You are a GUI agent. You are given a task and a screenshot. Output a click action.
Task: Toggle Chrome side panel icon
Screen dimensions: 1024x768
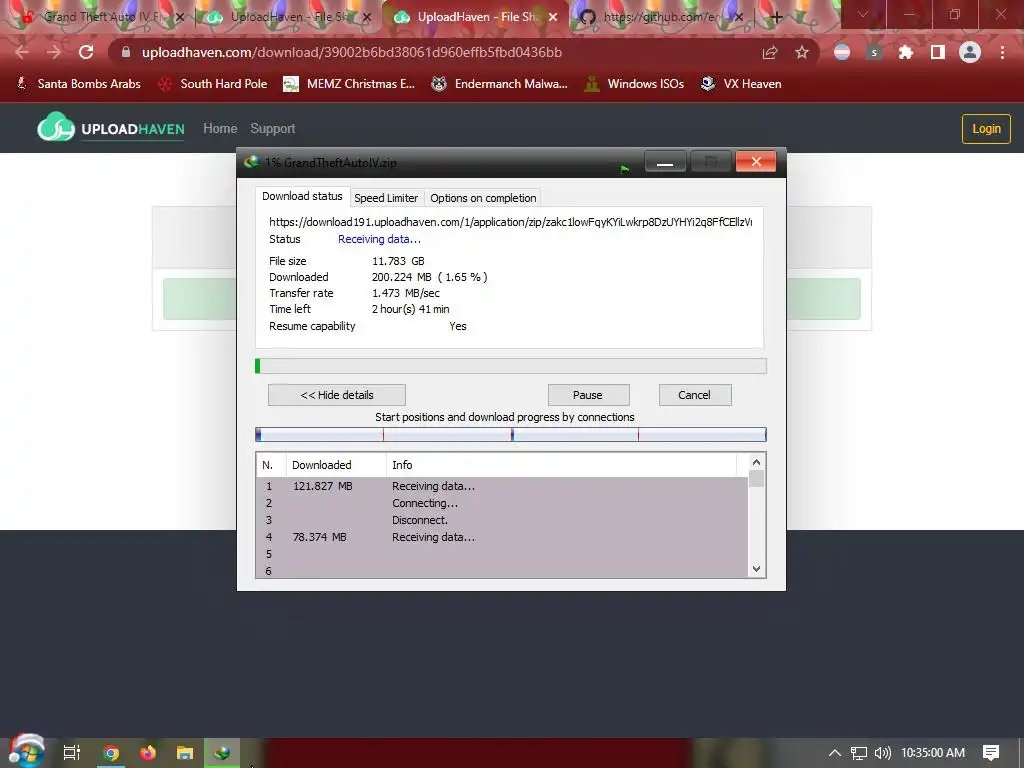[938, 52]
